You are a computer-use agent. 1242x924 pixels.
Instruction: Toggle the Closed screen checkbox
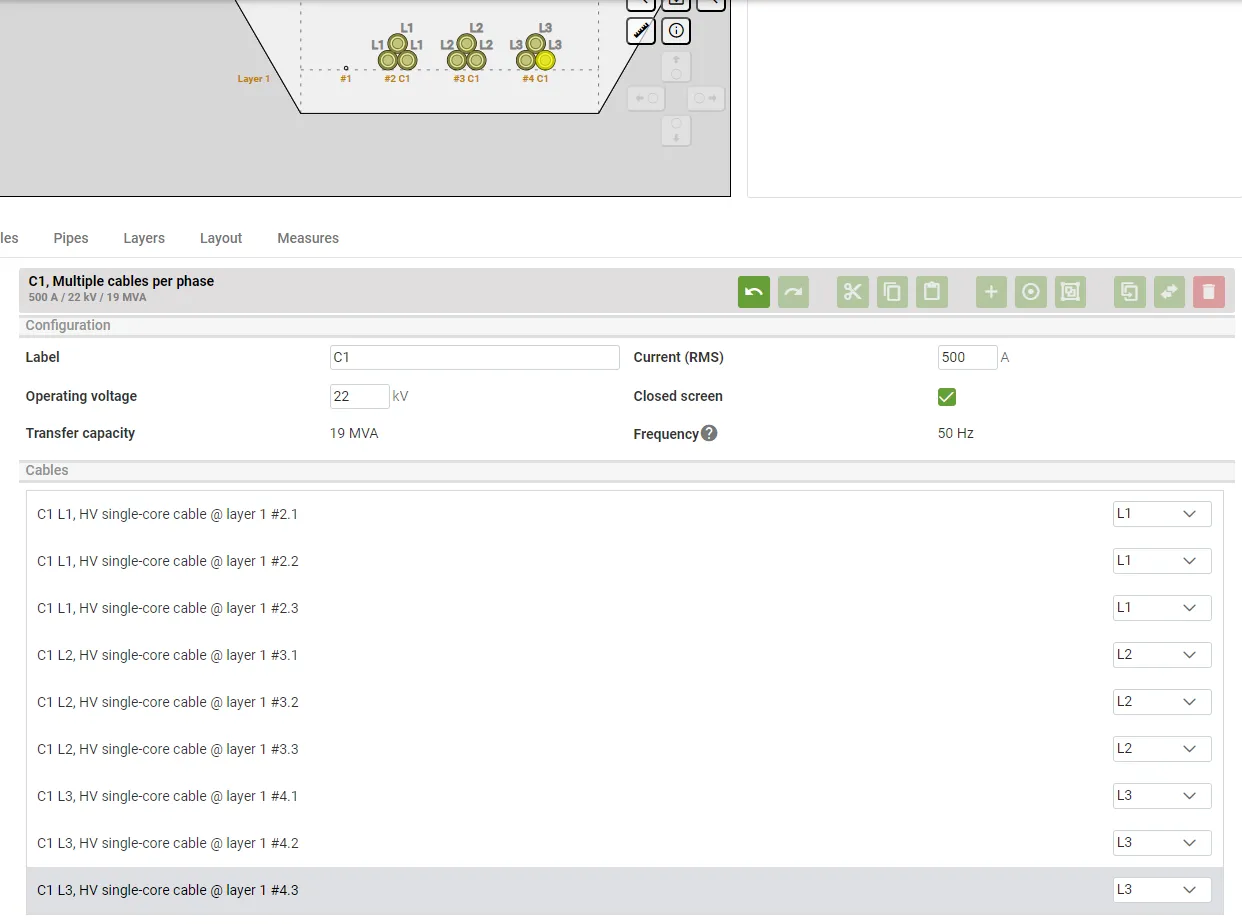tap(947, 397)
